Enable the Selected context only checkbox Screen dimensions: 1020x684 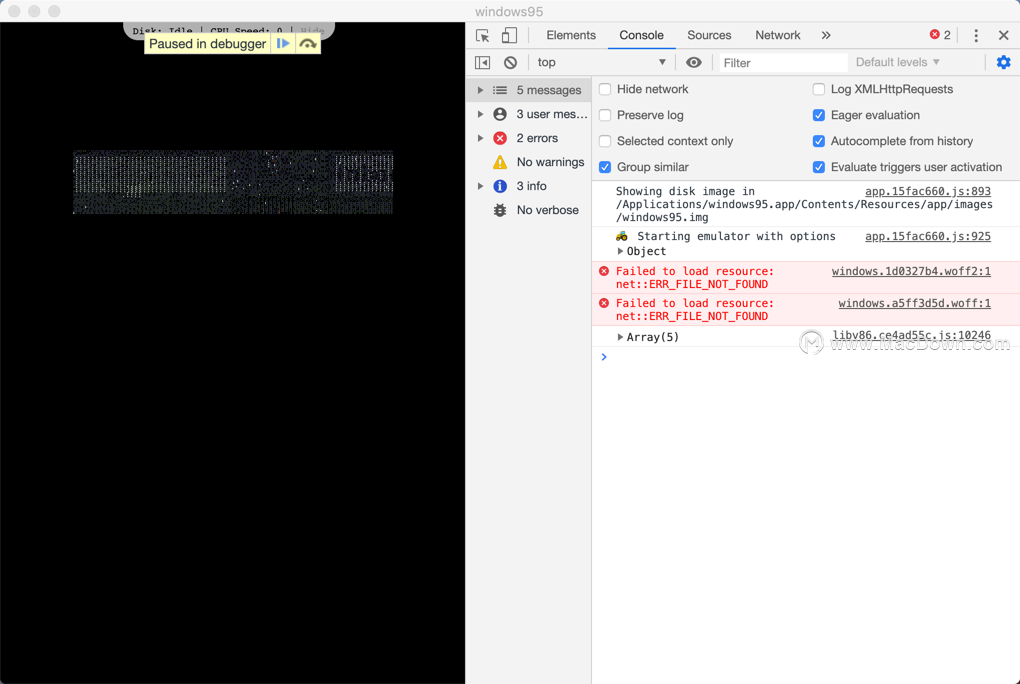(605, 141)
